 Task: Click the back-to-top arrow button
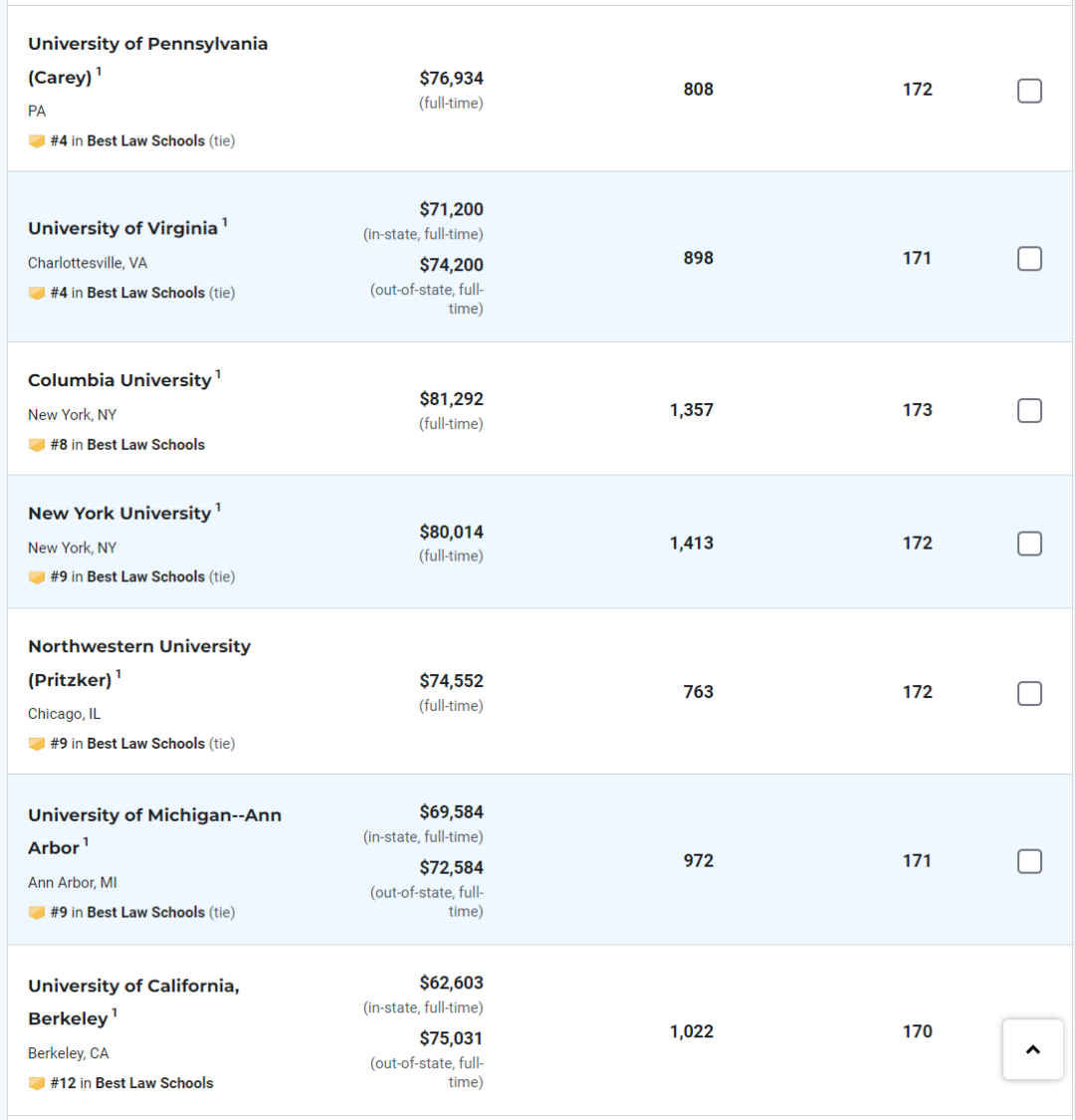(1032, 1049)
